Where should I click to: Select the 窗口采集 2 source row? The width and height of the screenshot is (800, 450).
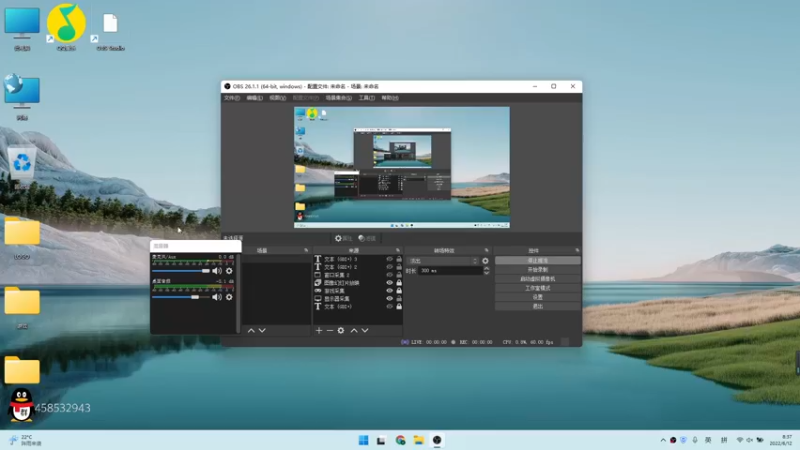(358, 275)
